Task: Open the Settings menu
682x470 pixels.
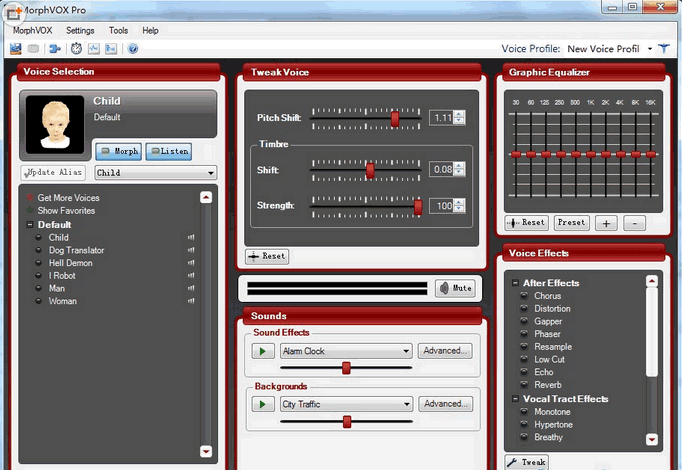Action: click(x=80, y=30)
